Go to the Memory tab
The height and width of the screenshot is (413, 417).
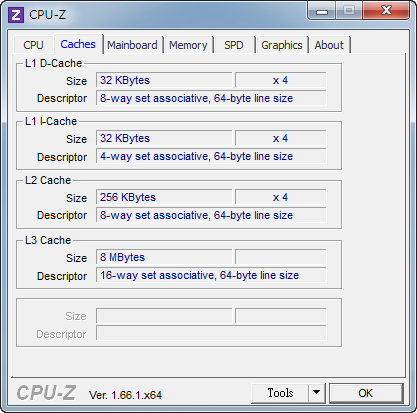tap(188, 45)
